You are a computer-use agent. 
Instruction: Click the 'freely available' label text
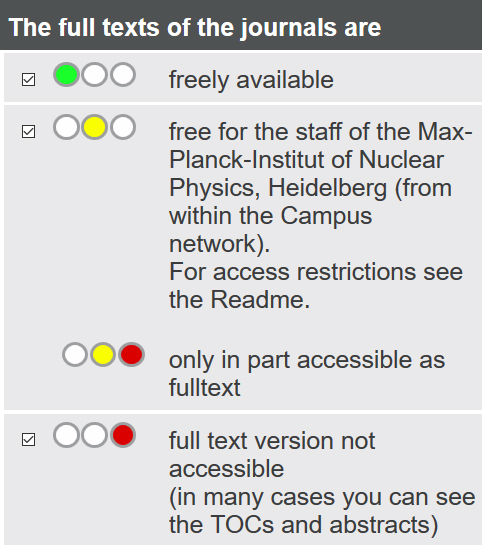click(x=251, y=80)
